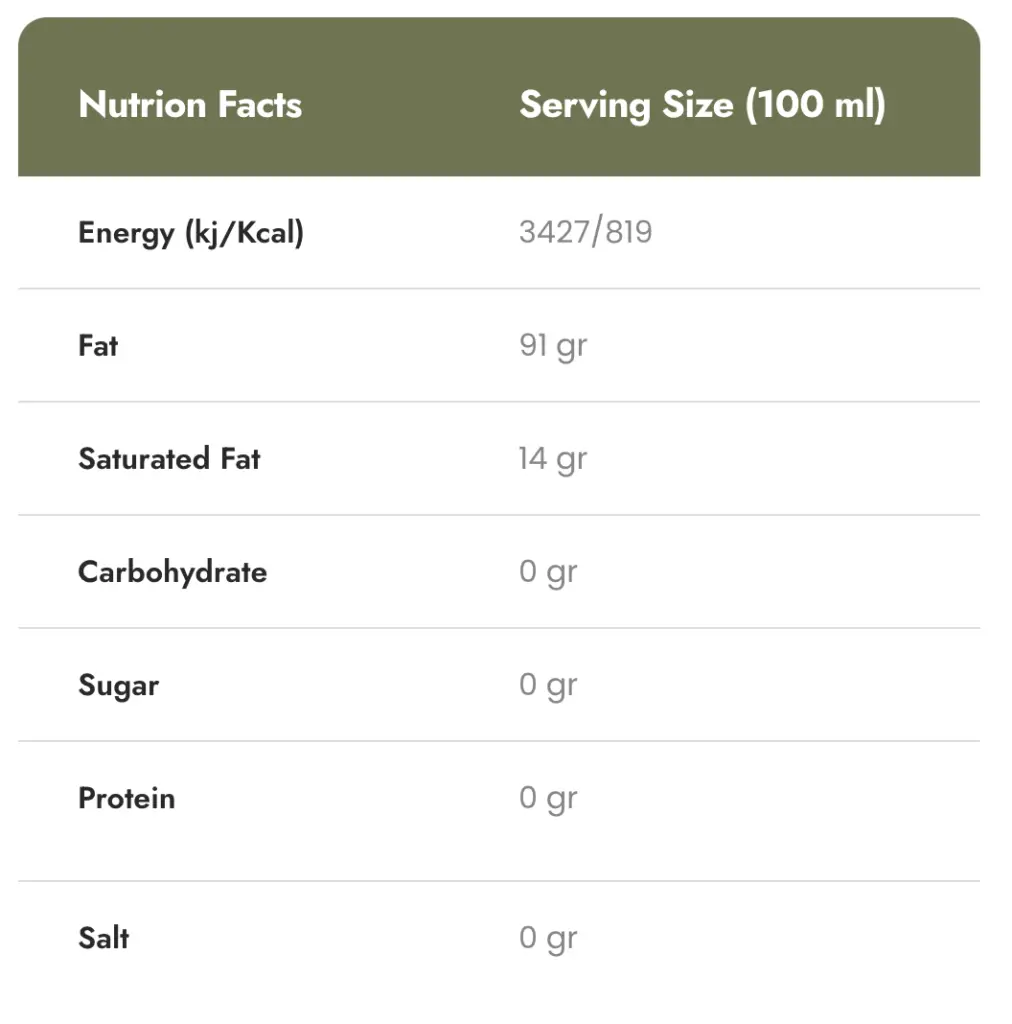The image size is (1012, 1024).
Task: Click the "0 gr" value beside Sugar
Action: coord(548,686)
